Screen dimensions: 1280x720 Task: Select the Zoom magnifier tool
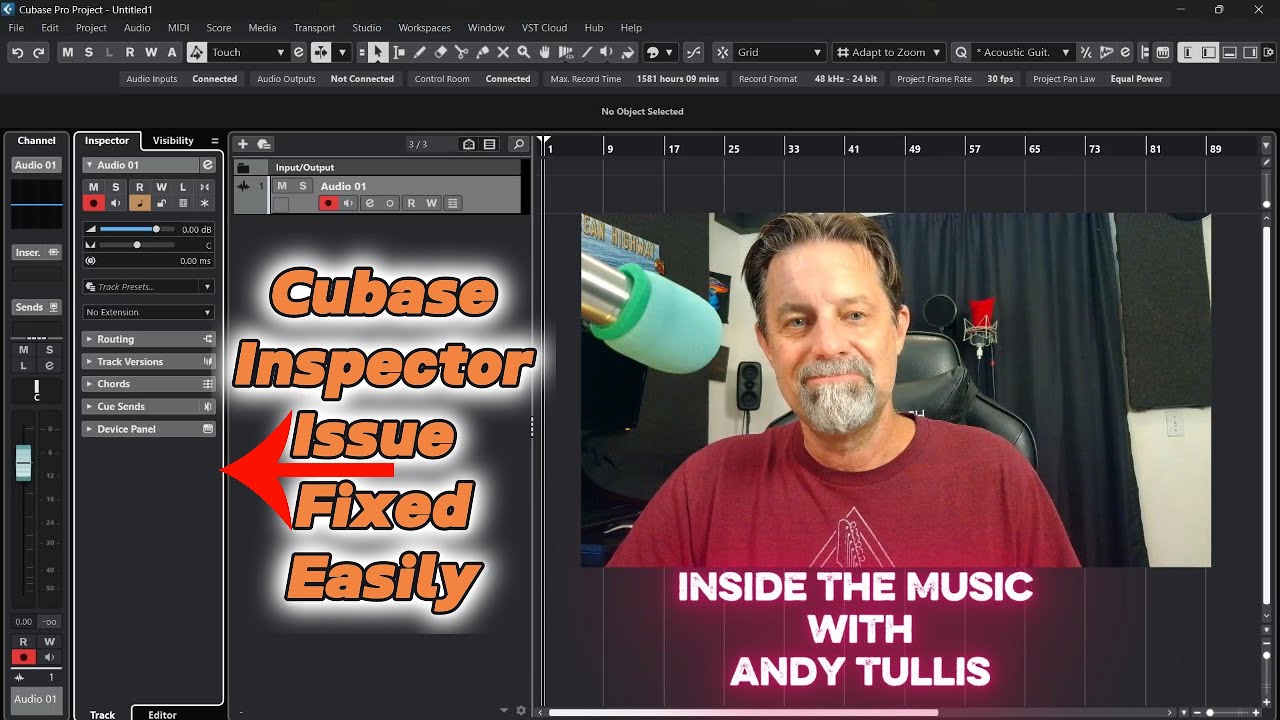[523, 52]
